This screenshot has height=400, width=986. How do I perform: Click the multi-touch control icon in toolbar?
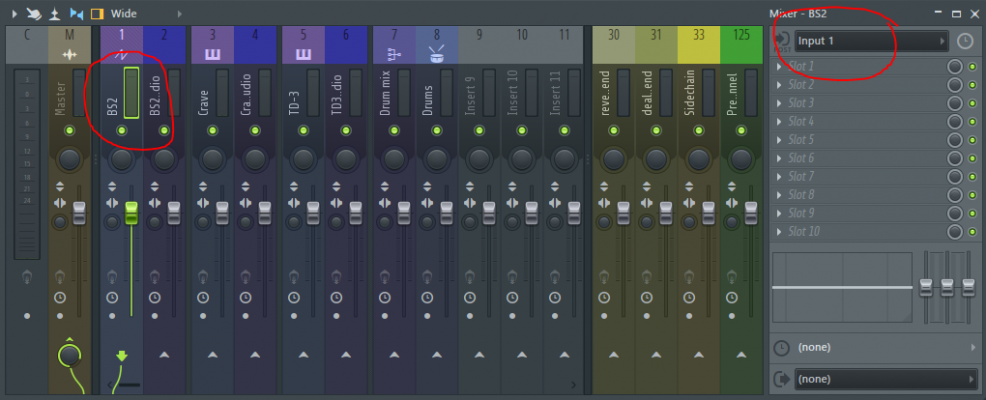point(34,13)
